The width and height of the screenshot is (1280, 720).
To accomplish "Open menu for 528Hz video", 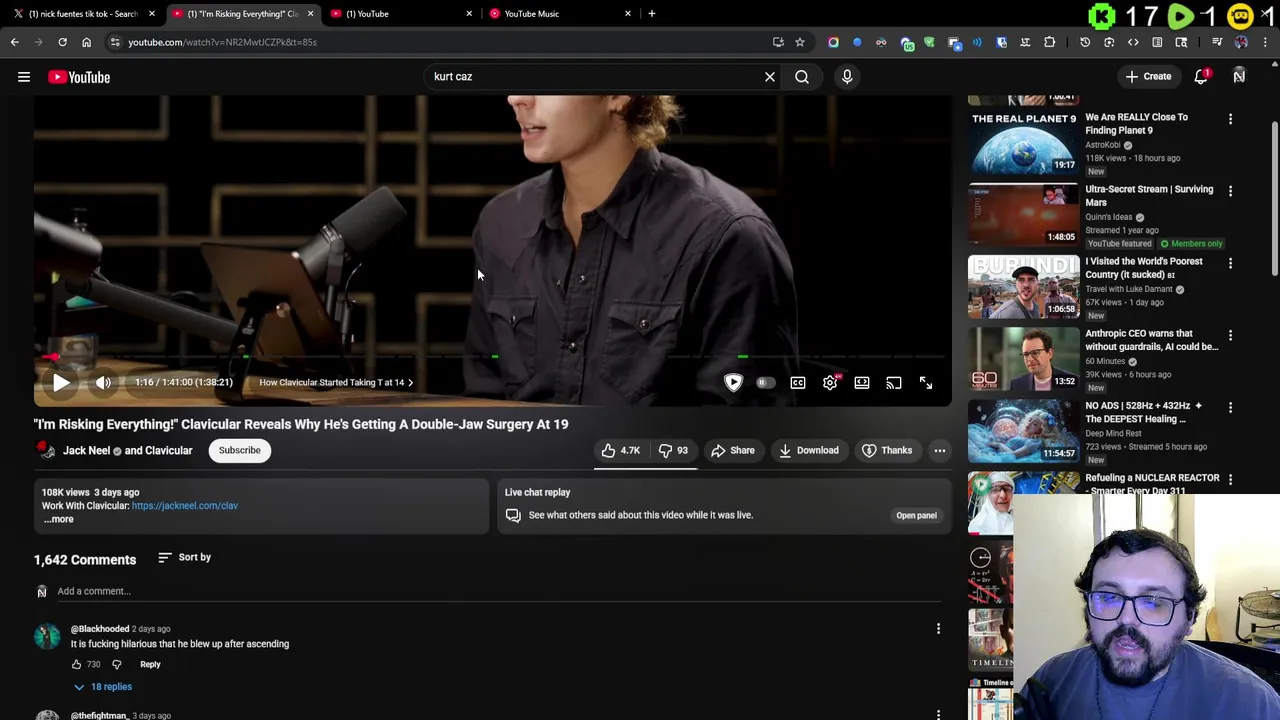I will click(1230, 407).
